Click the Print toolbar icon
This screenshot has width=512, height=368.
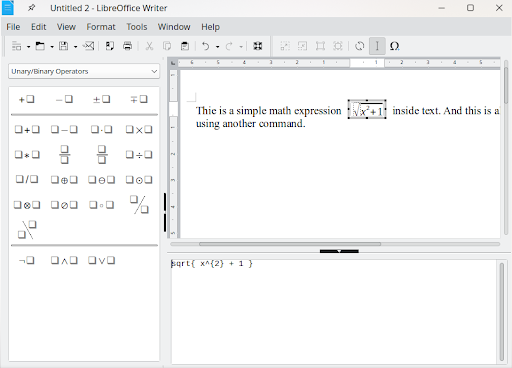pyautogui.click(x=127, y=46)
